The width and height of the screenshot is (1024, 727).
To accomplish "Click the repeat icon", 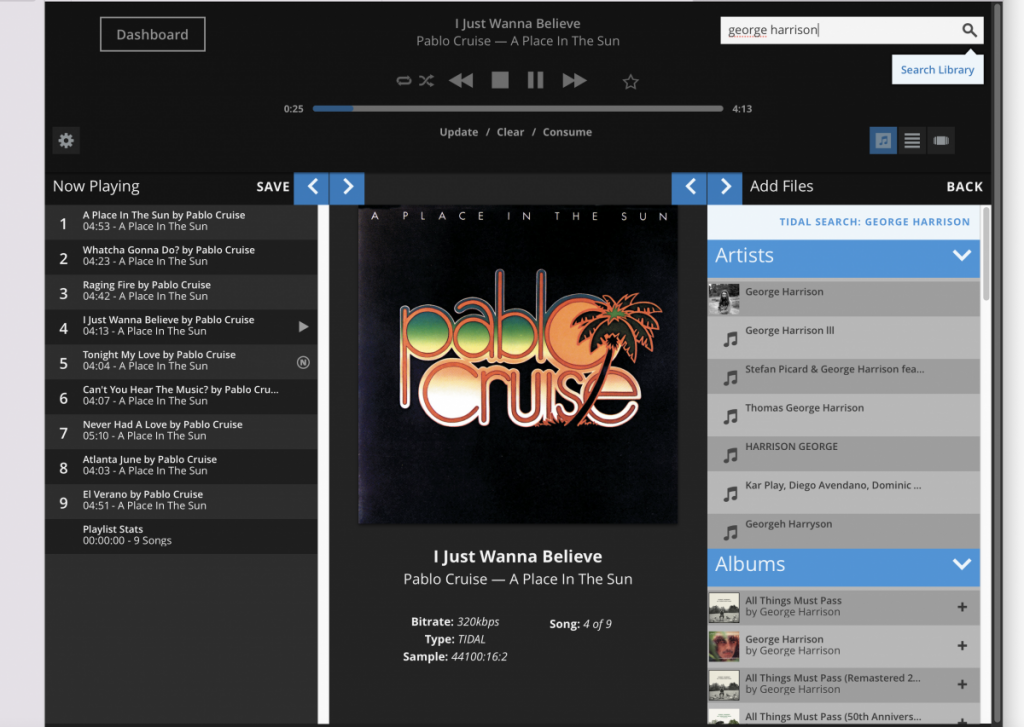I will pos(404,81).
